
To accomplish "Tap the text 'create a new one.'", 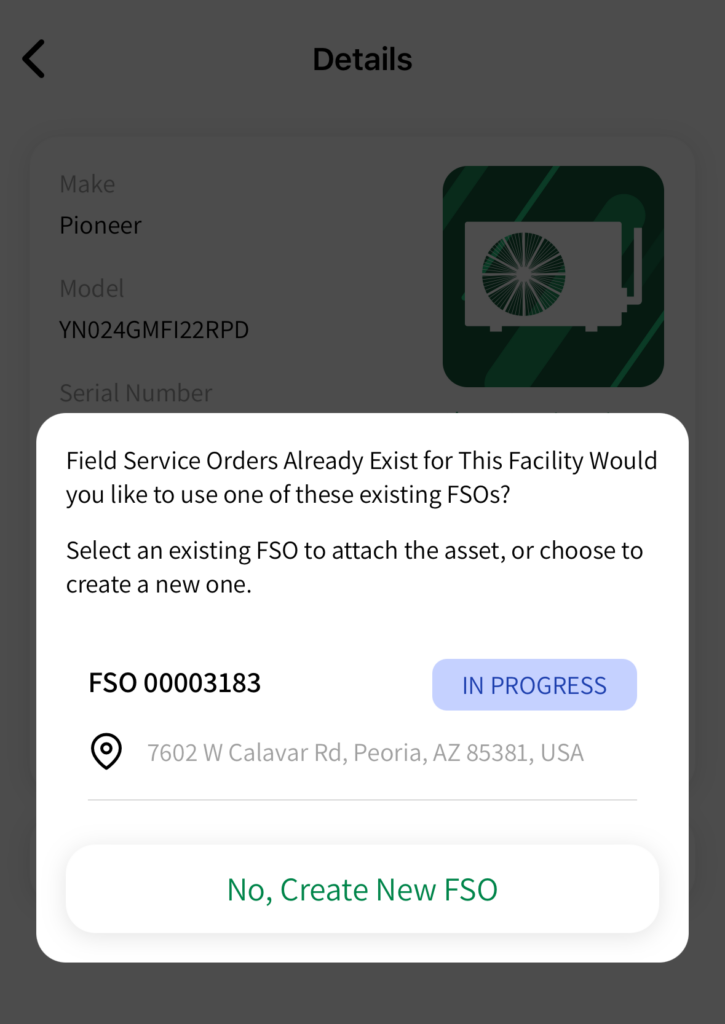I will click(x=159, y=584).
